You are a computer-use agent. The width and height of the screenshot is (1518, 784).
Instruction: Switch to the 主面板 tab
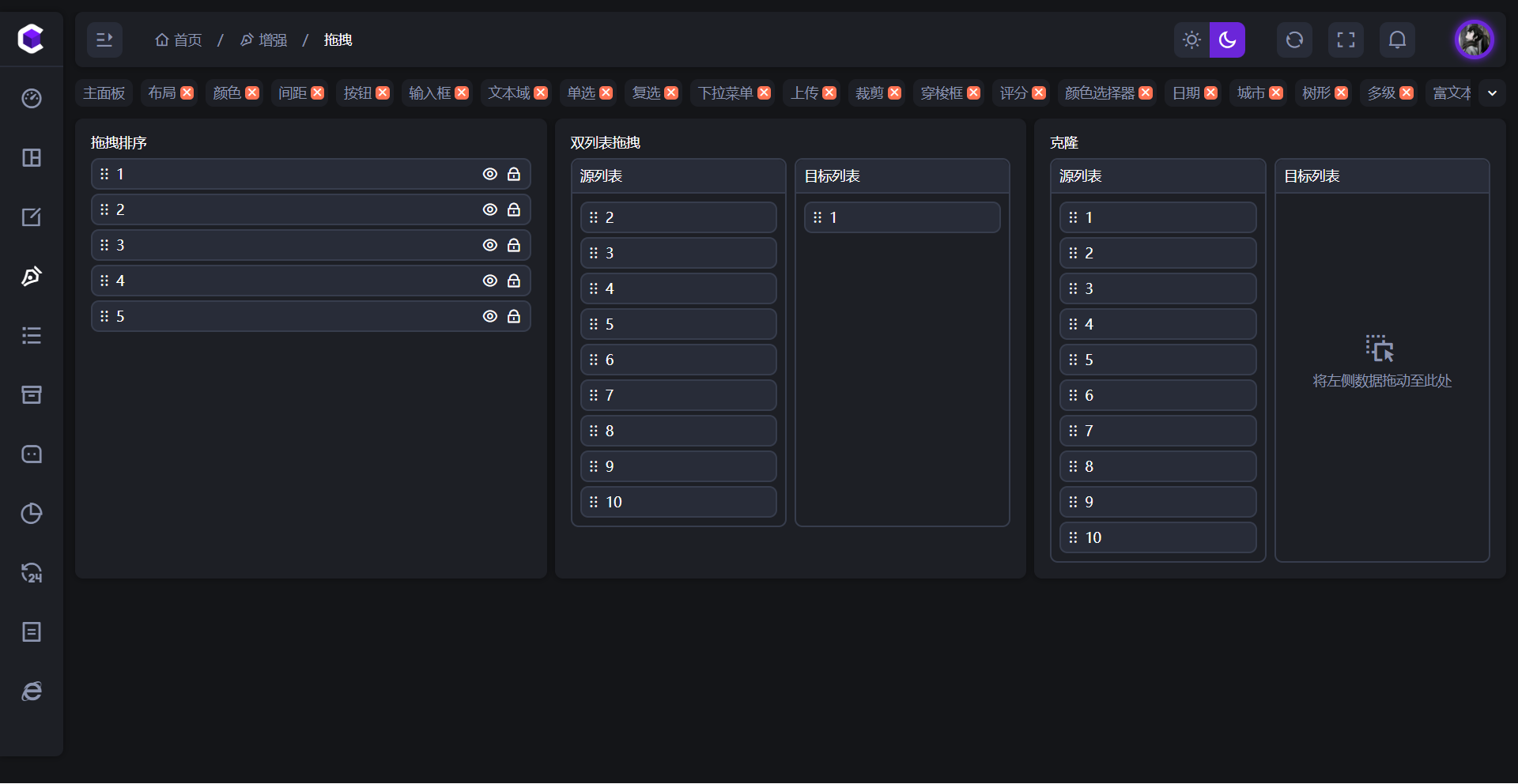pyautogui.click(x=104, y=93)
